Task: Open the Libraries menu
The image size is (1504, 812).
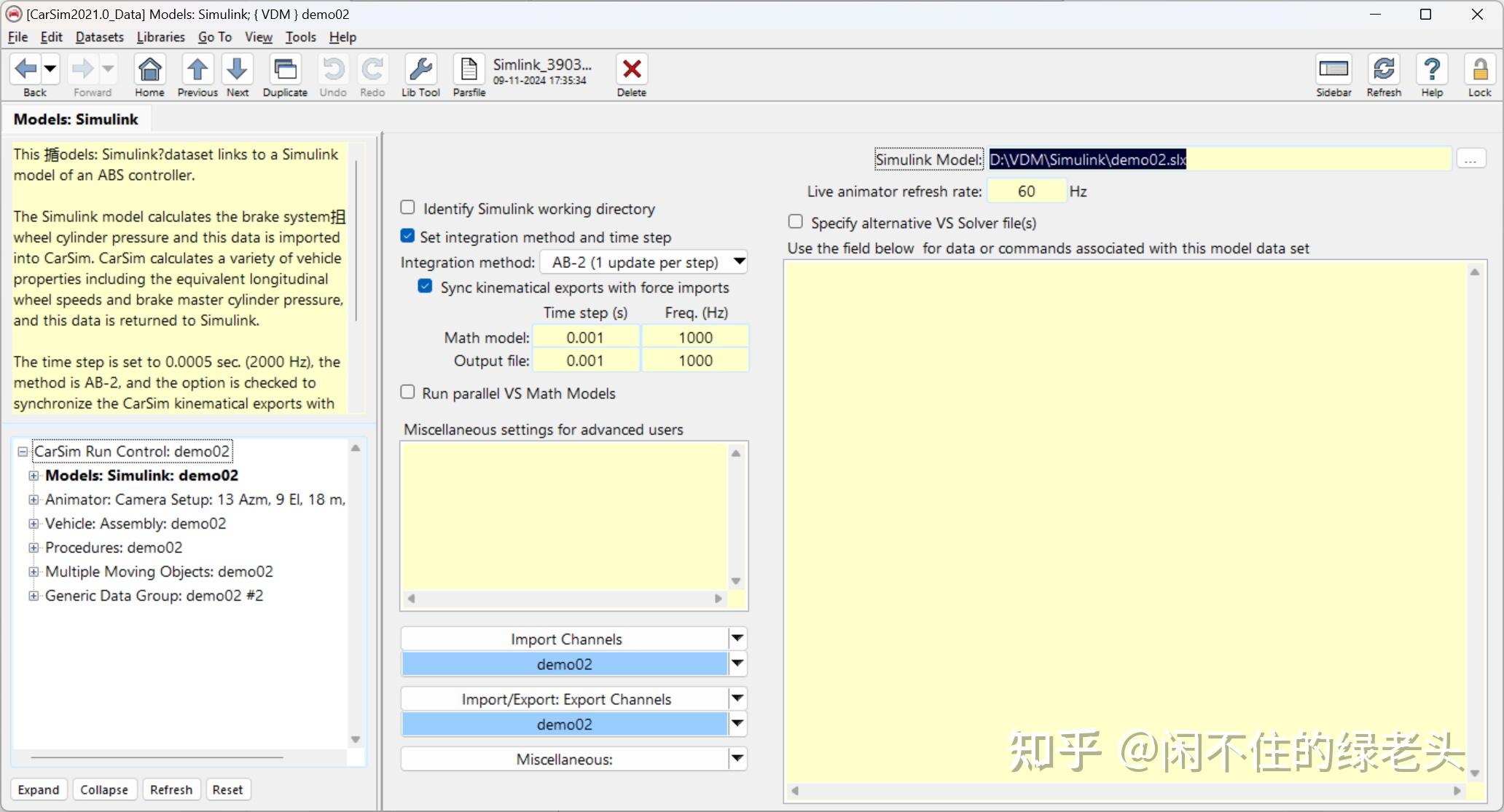Action: (x=160, y=37)
